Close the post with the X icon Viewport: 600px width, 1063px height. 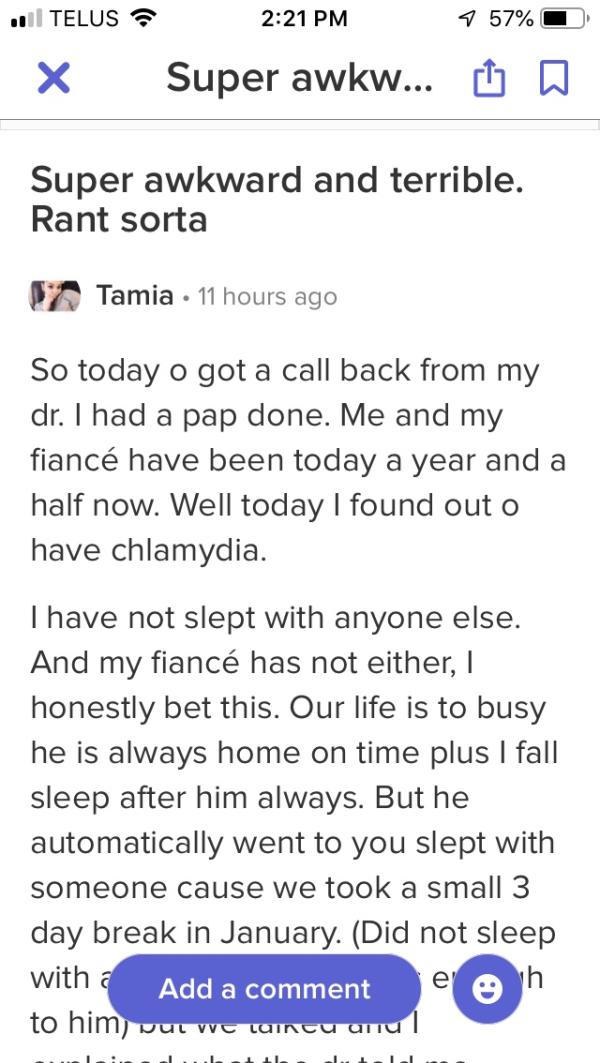[x=54, y=78]
